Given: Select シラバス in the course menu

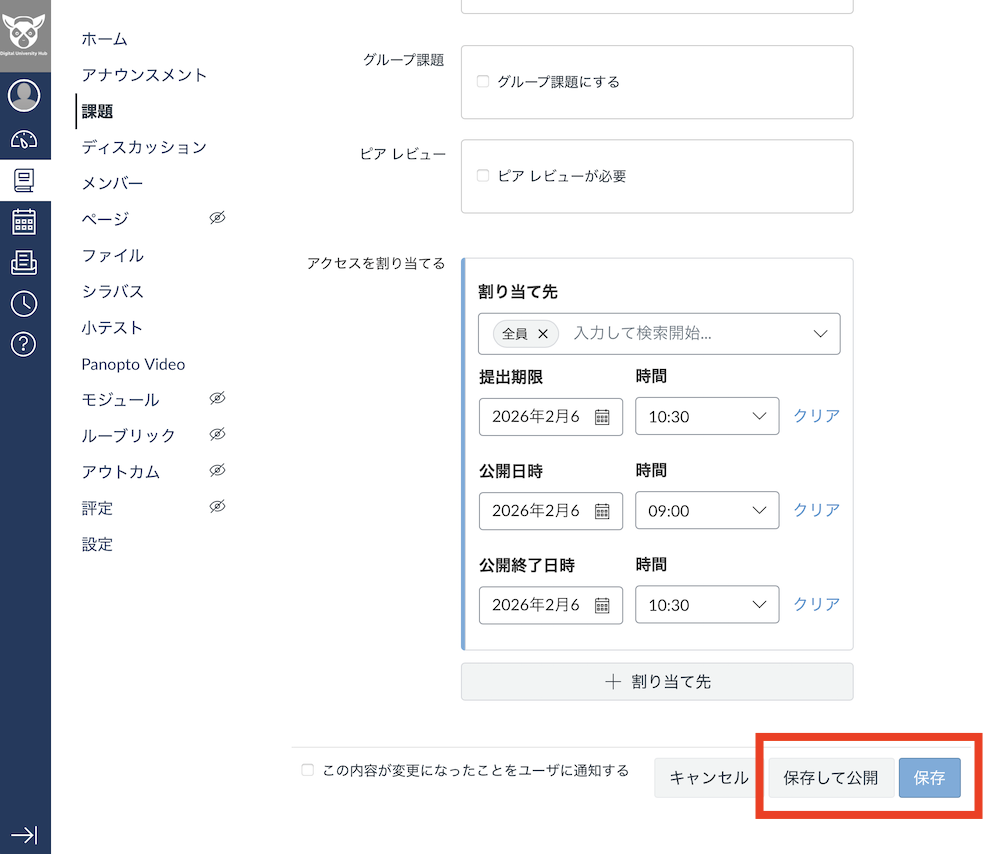Looking at the screenshot, I should (x=113, y=291).
